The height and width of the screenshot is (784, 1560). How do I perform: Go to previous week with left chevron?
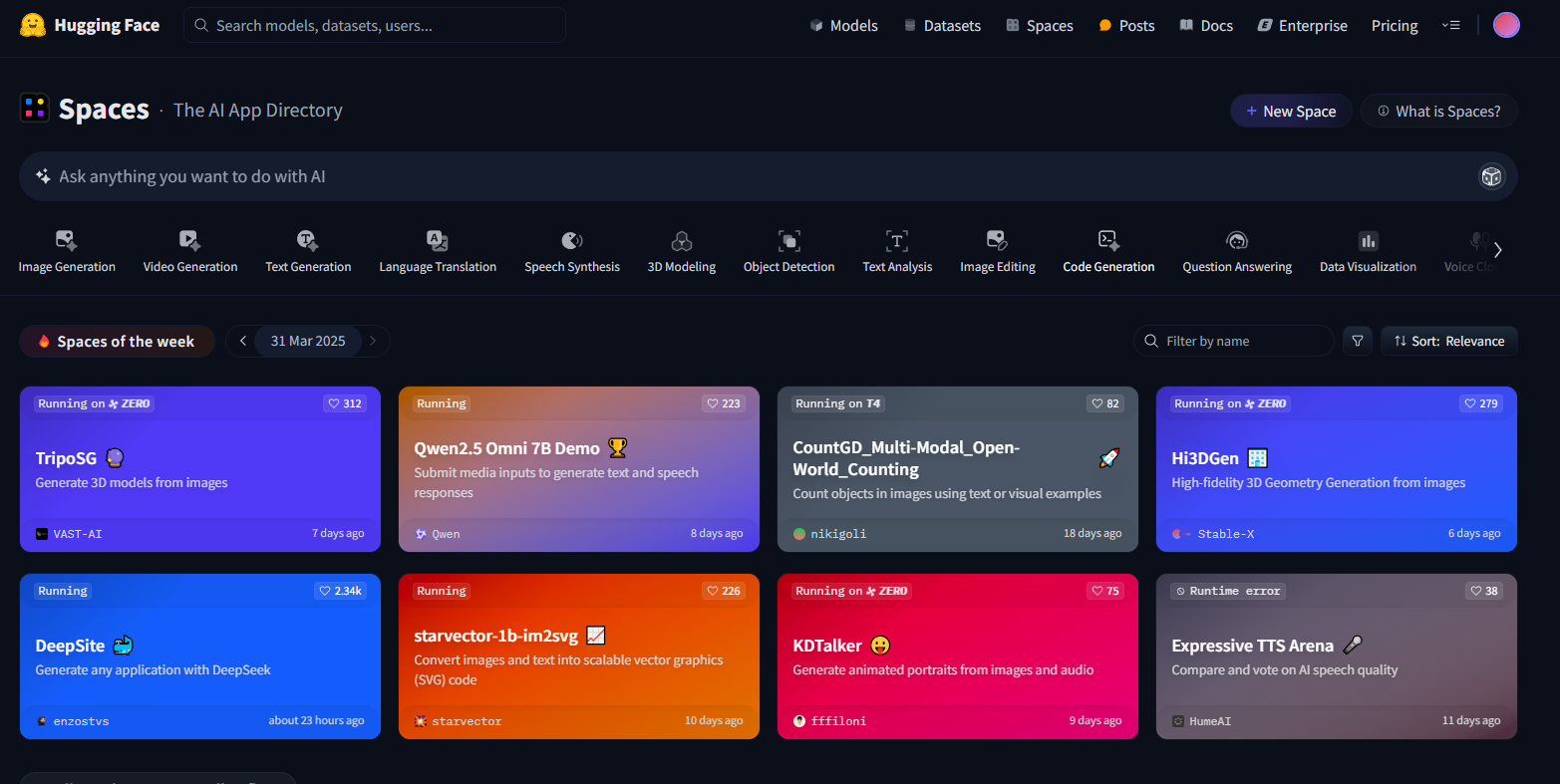pyautogui.click(x=243, y=341)
